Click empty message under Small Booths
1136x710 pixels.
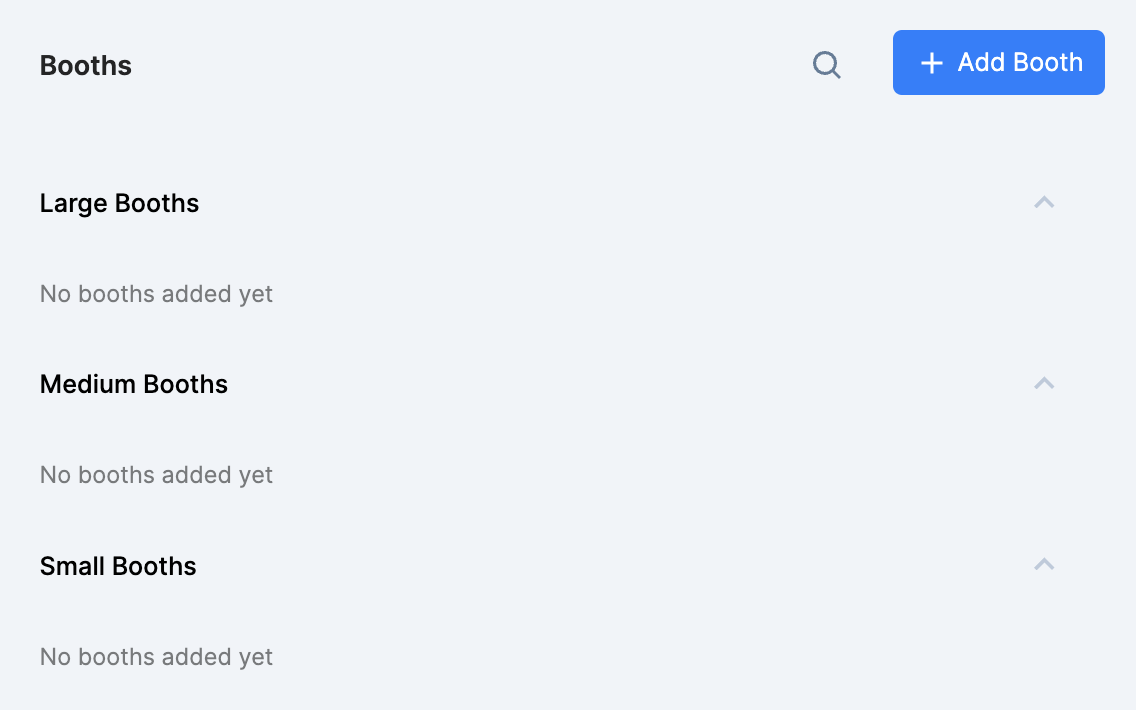(156, 657)
